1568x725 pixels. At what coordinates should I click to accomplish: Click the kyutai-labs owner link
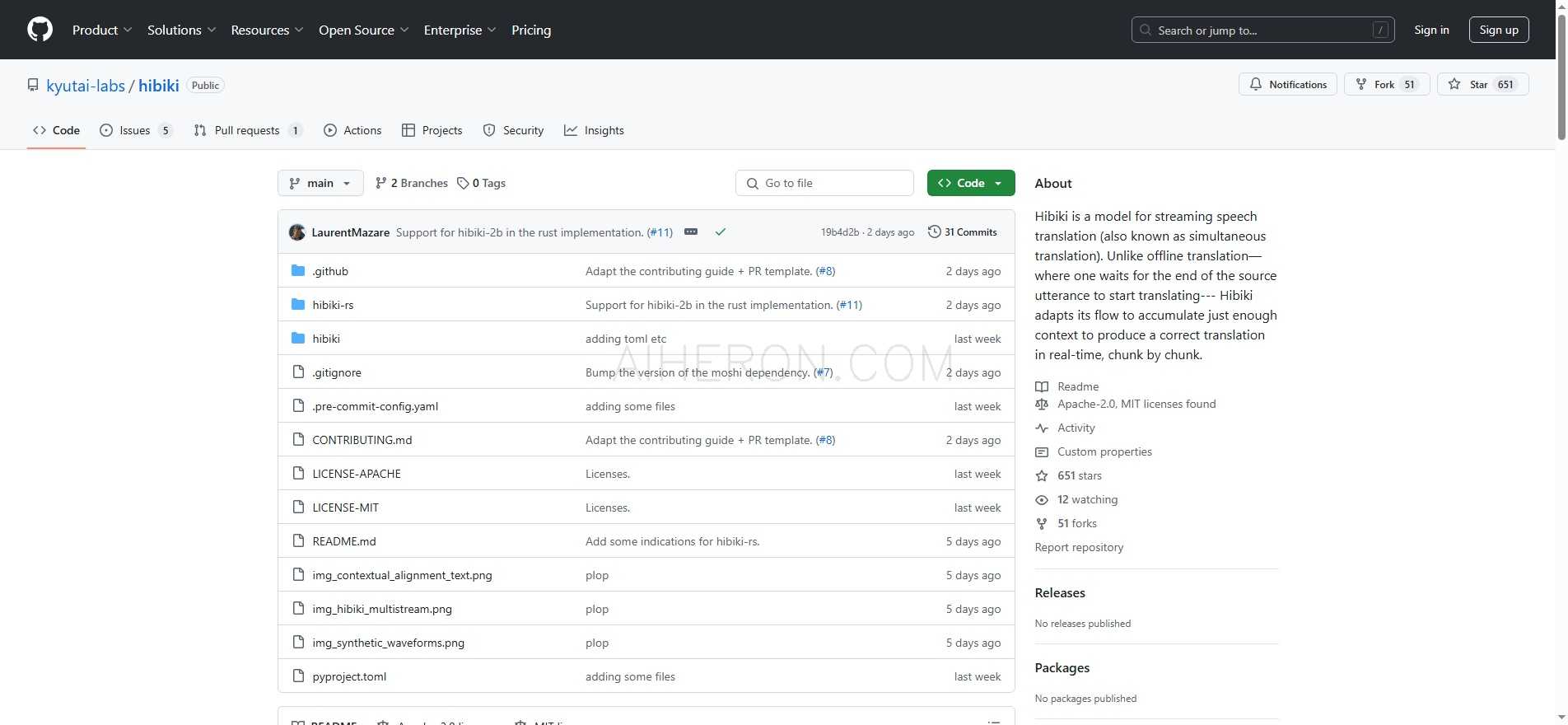pos(86,86)
